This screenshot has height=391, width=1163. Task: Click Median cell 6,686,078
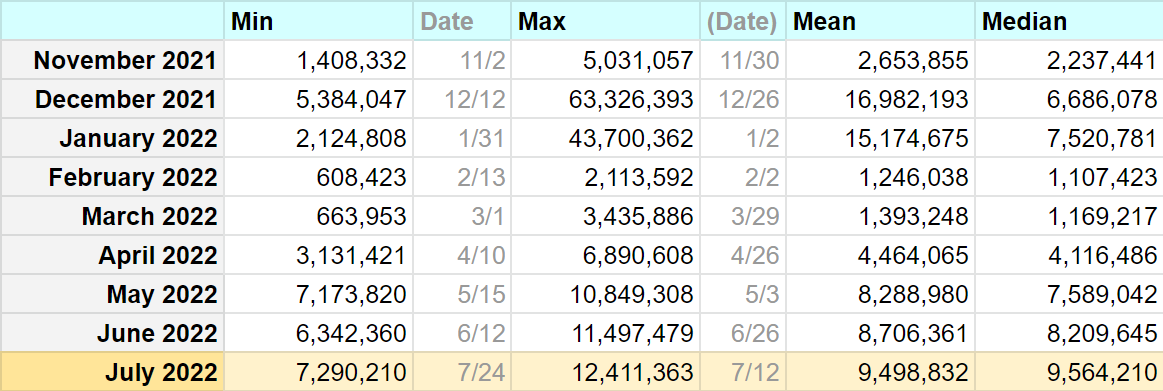(x=1069, y=99)
